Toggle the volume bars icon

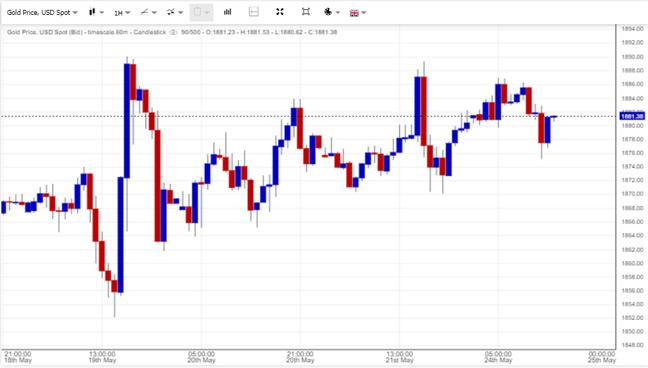228,12
